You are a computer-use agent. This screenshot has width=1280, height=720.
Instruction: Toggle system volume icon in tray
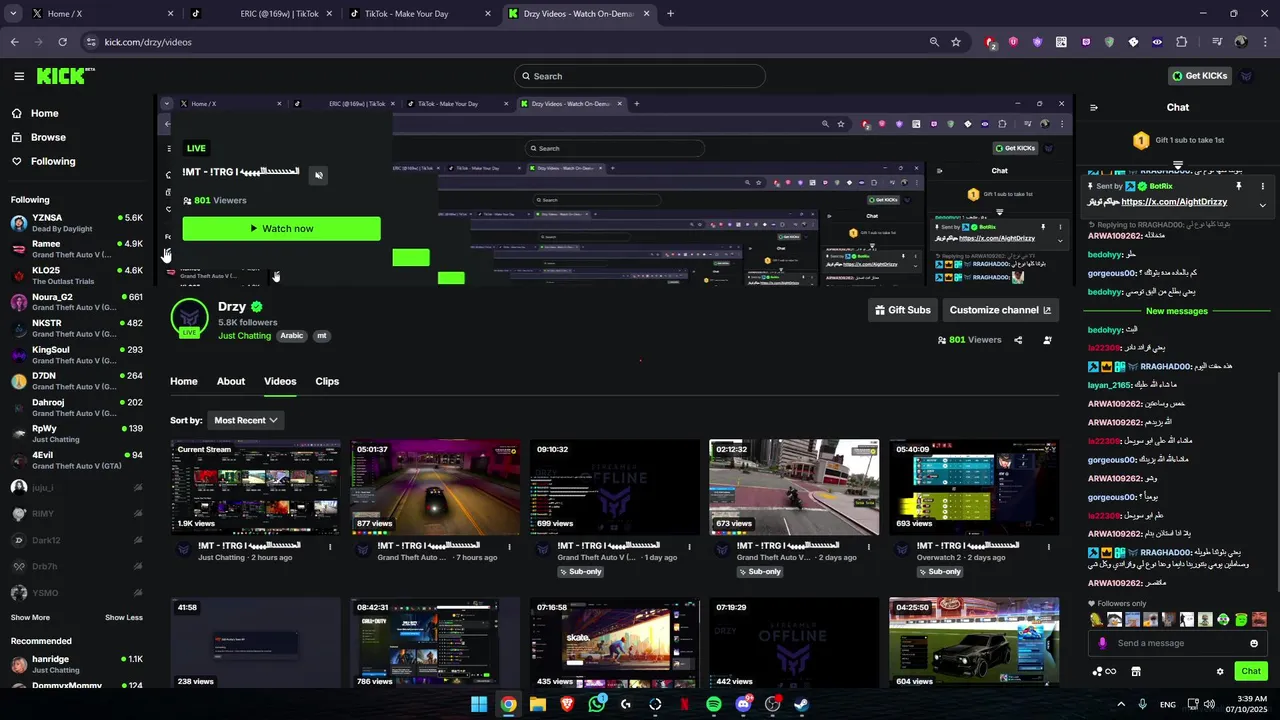point(1211,704)
